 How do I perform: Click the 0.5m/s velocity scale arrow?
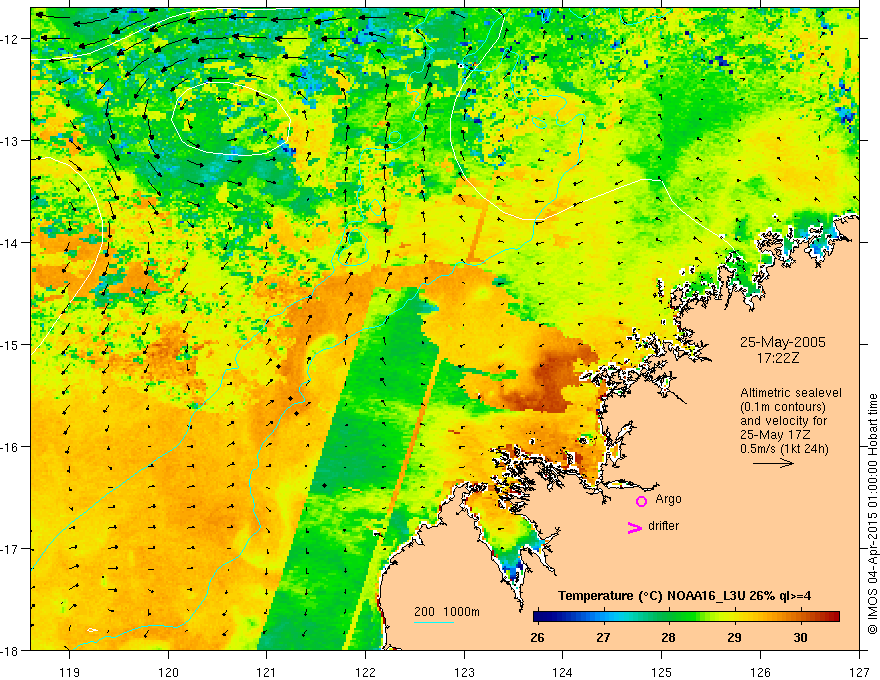773,463
